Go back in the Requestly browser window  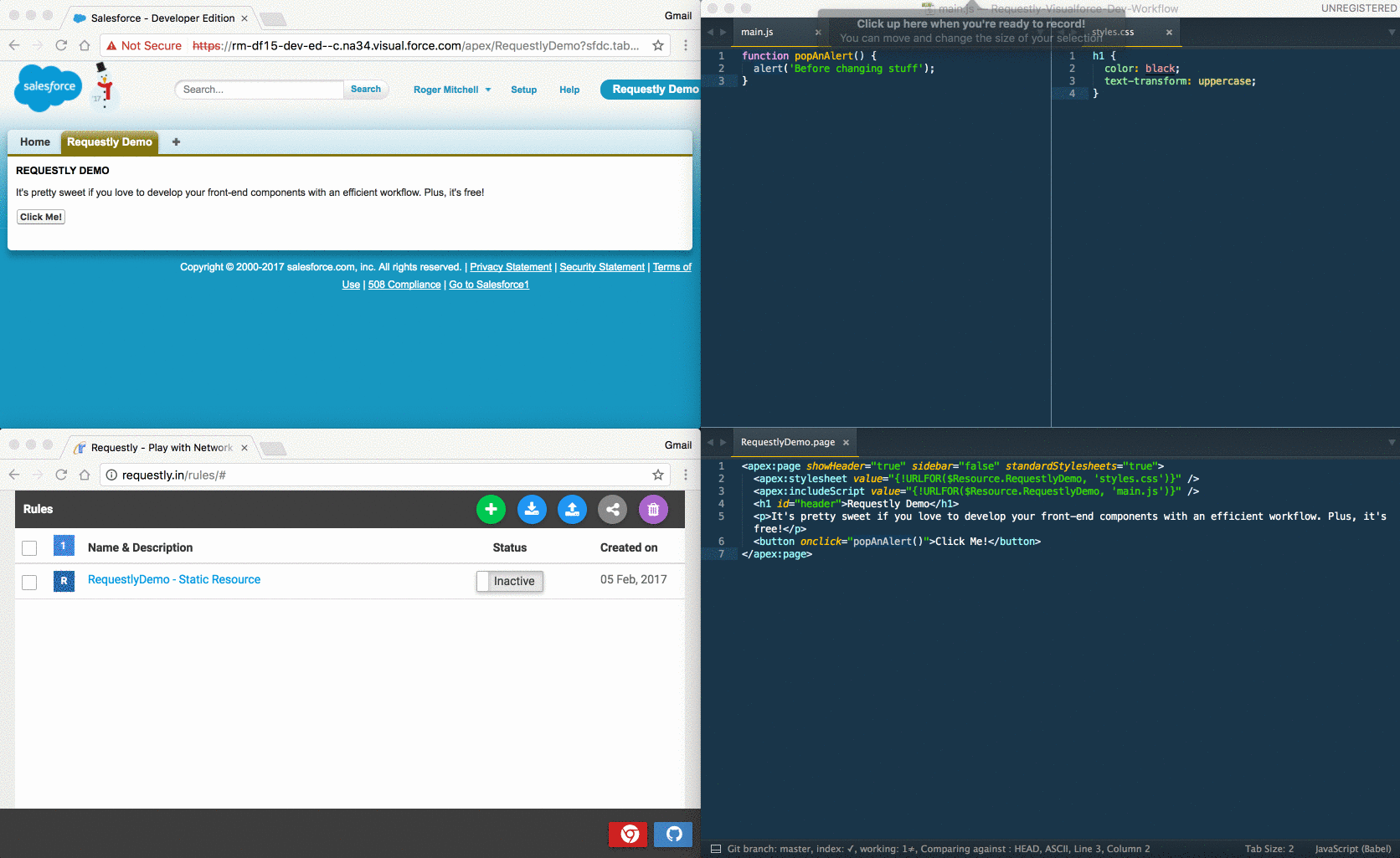[14, 475]
